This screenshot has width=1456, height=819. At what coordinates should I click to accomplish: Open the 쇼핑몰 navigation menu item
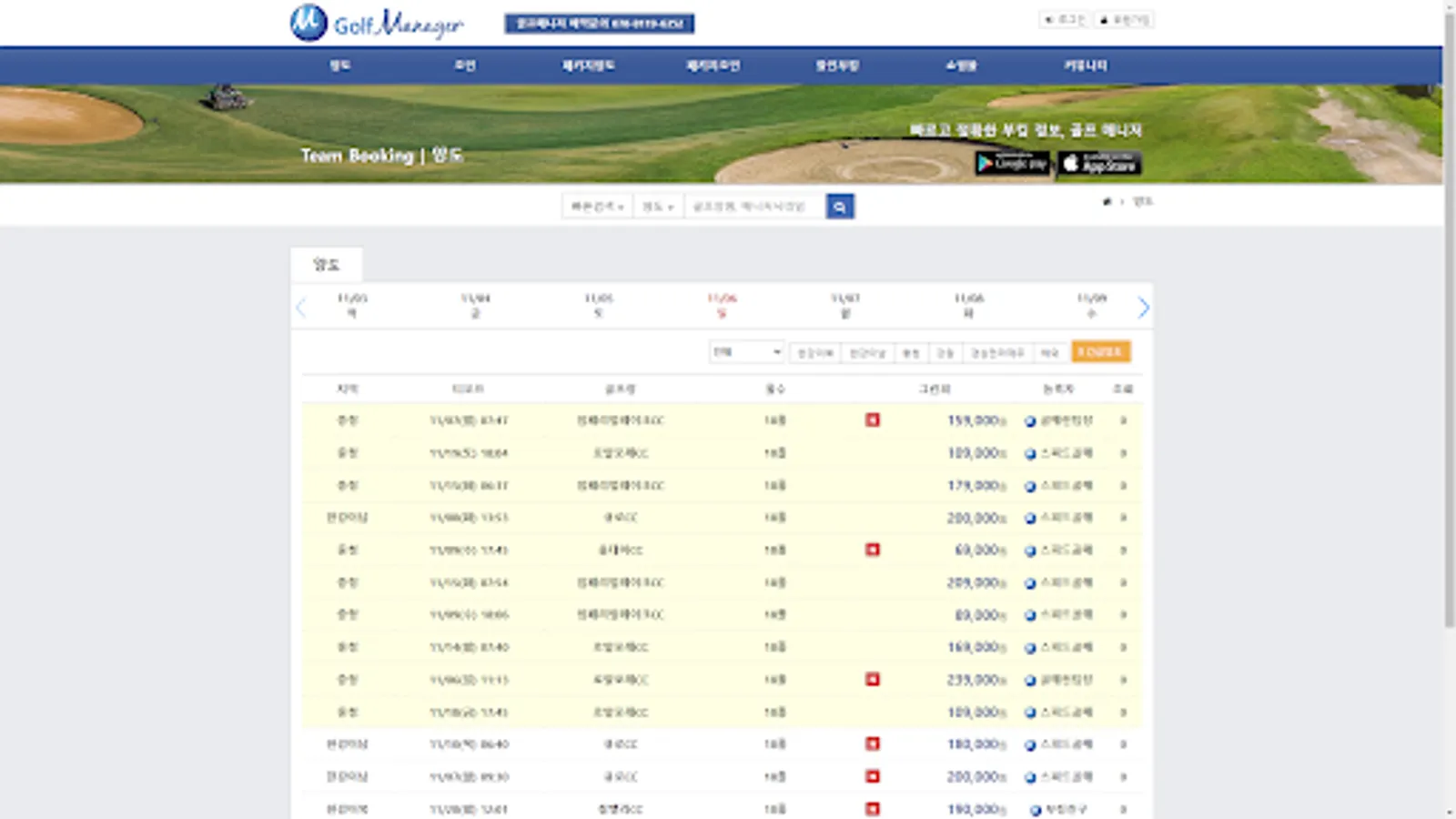(x=961, y=66)
